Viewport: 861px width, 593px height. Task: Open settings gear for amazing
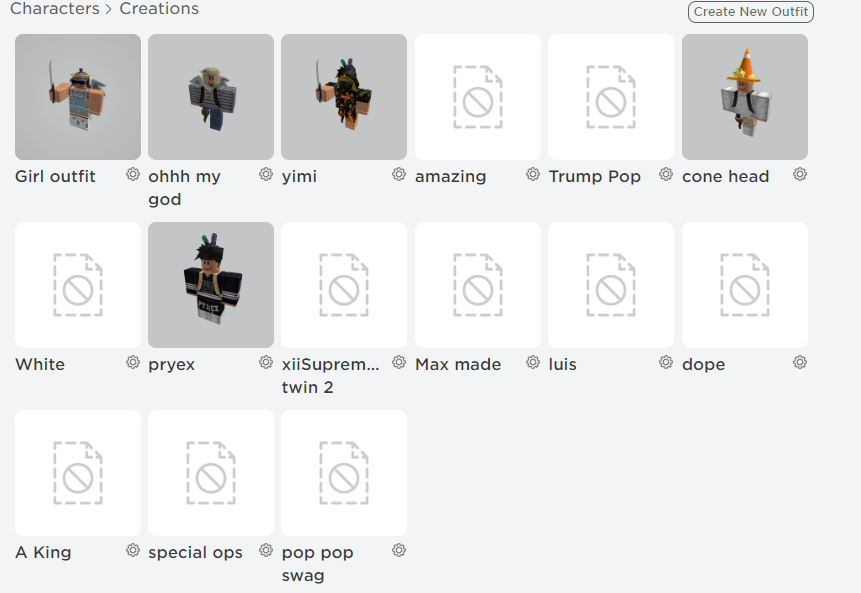coord(532,174)
